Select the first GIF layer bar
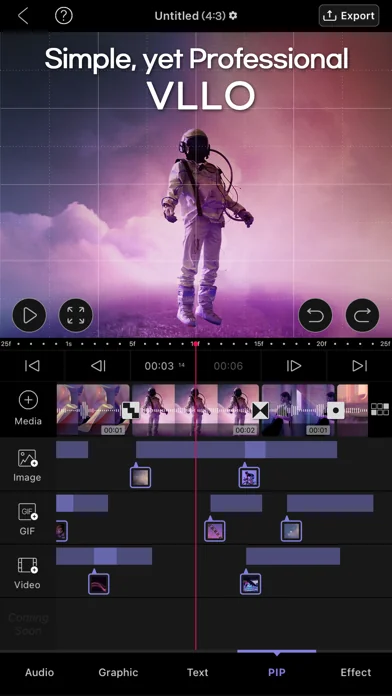This screenshot has width=392, height=696. click(x=82, y=503)
